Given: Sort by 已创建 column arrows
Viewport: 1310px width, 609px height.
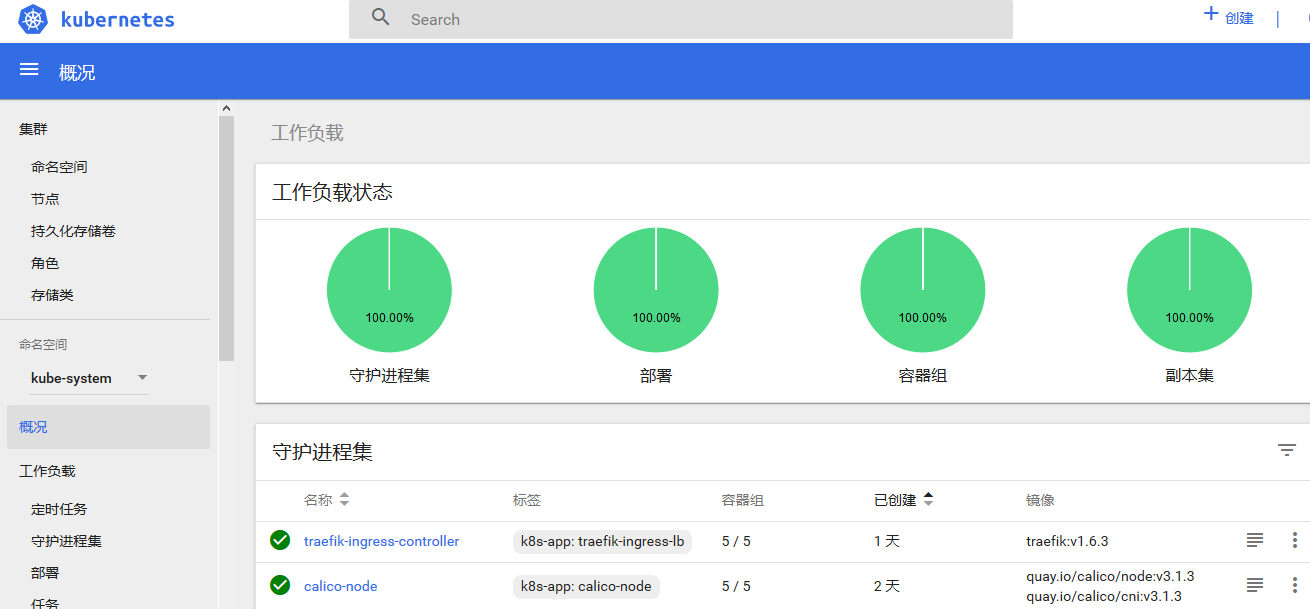Looking at the screenshot, I should click(x=928, y=499).
